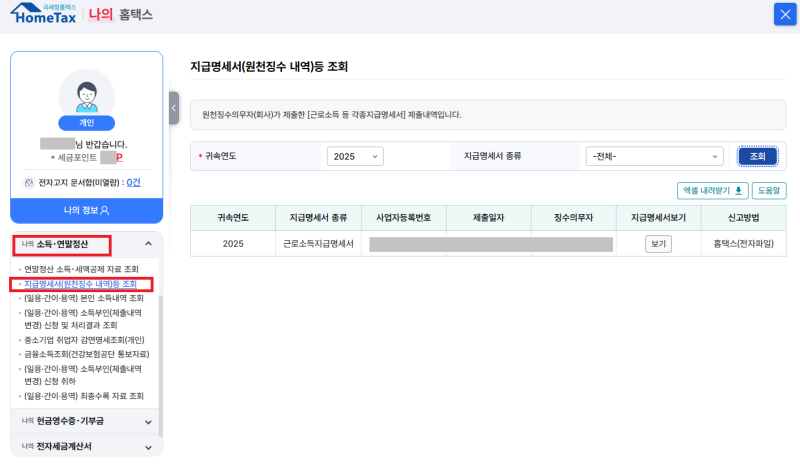Viewport: 800px width, 475px height.
Task: Open 소득부인(제출내역 변경) 신청 취하
Action: [x=83, y=375]
